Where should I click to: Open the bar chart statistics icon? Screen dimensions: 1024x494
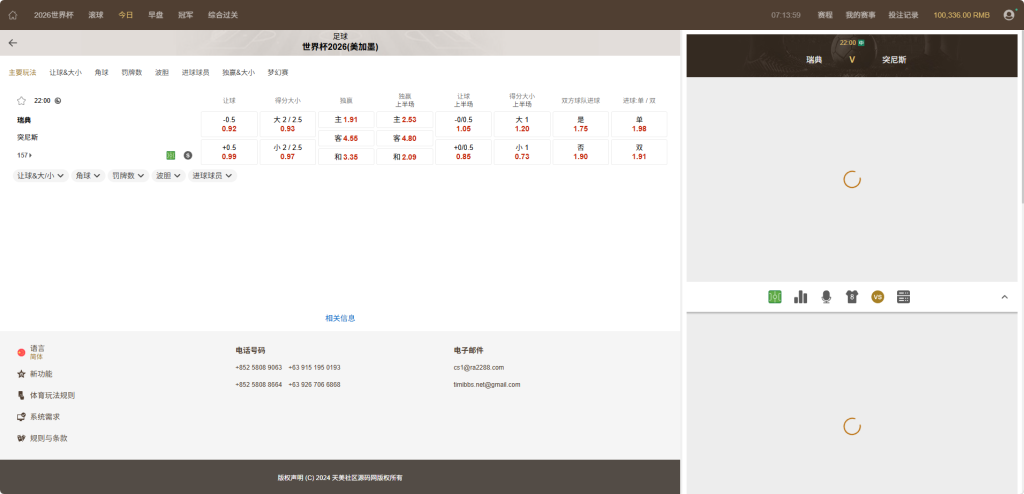(x=801, y=297)
